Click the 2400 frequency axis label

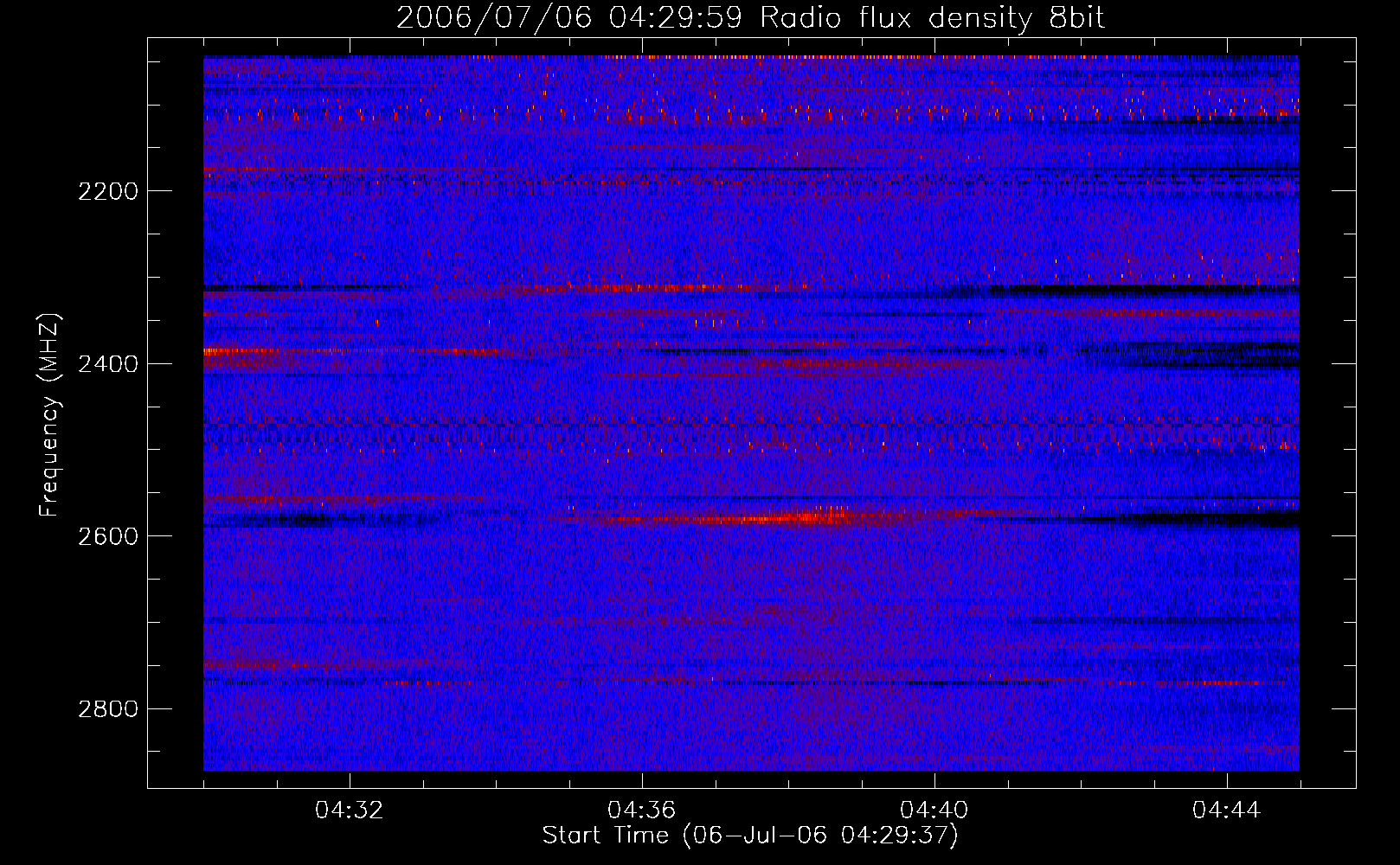[108, 364]
